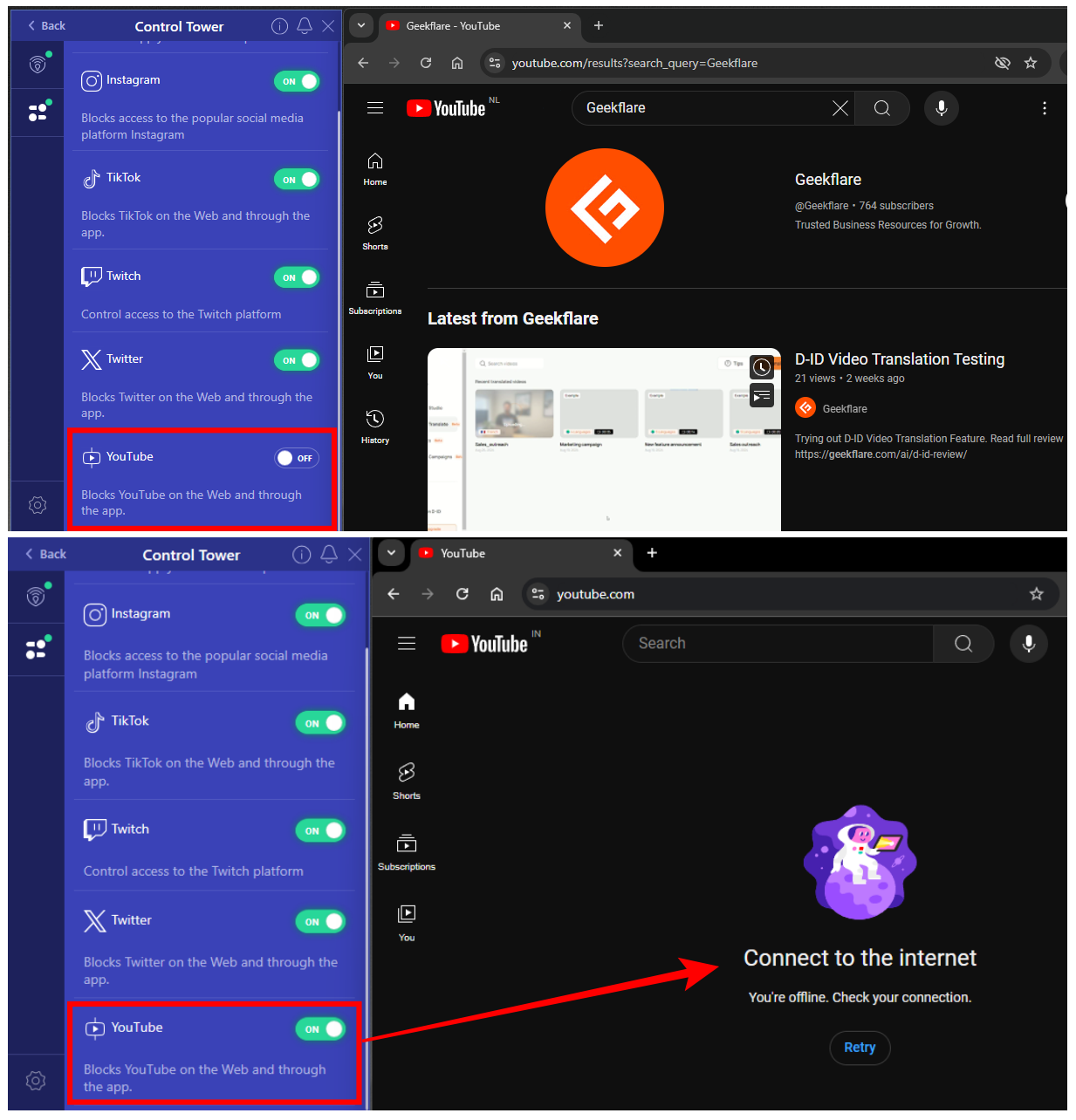The image size is (1076, 1120).
Task: Focus the empty YouTube Search box
Action: (x=778, y=644)
